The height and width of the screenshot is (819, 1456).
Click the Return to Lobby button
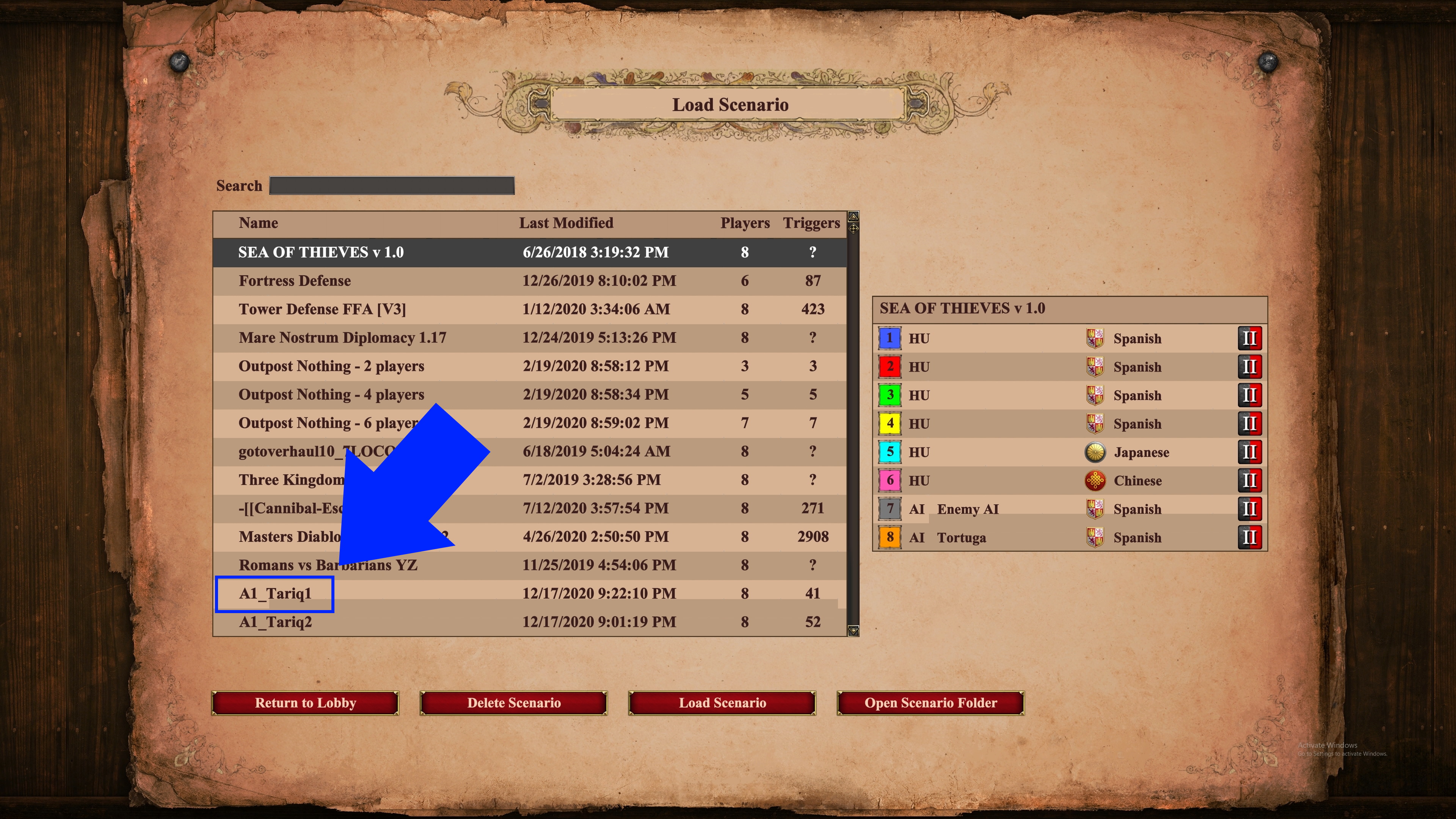[x=305, y=703]
